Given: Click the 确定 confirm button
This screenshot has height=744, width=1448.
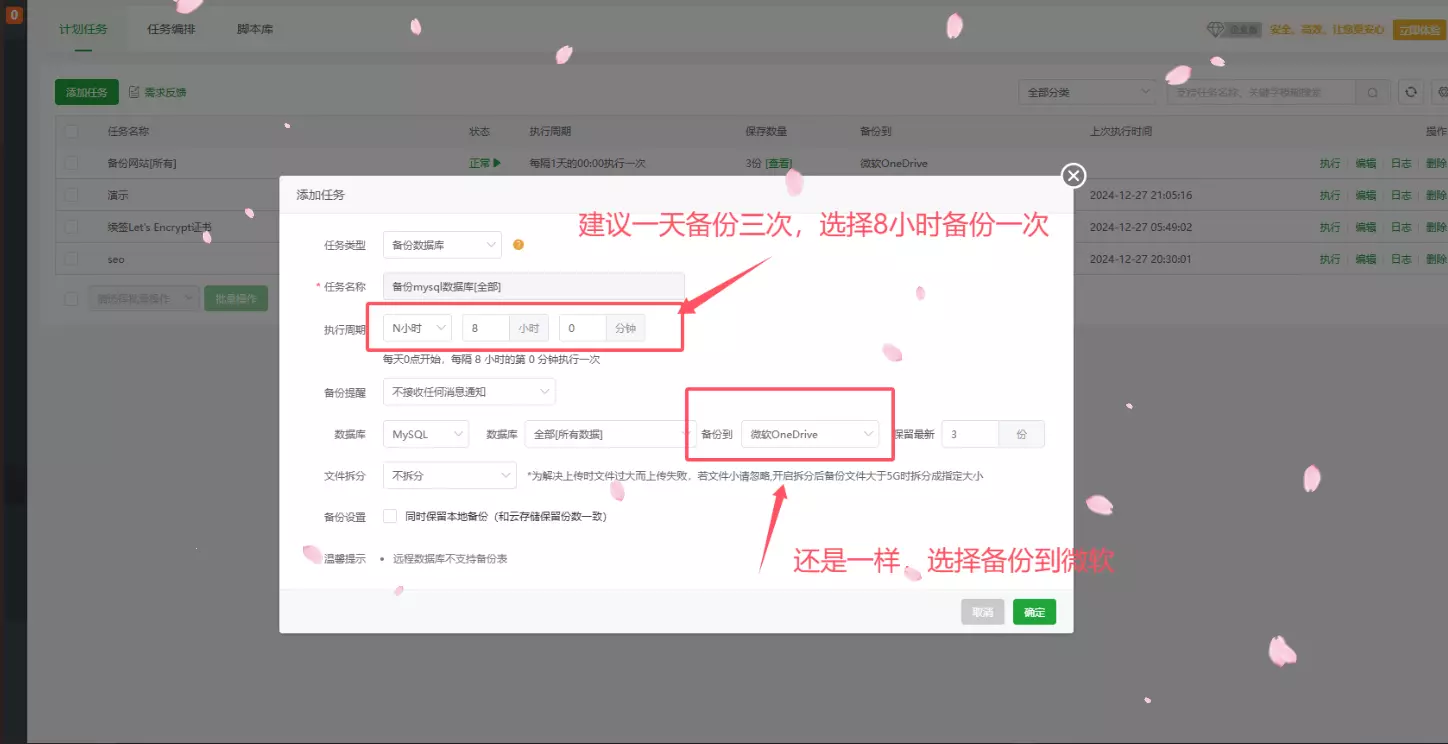Looking at the screenshot, I should coord(1034,611).
